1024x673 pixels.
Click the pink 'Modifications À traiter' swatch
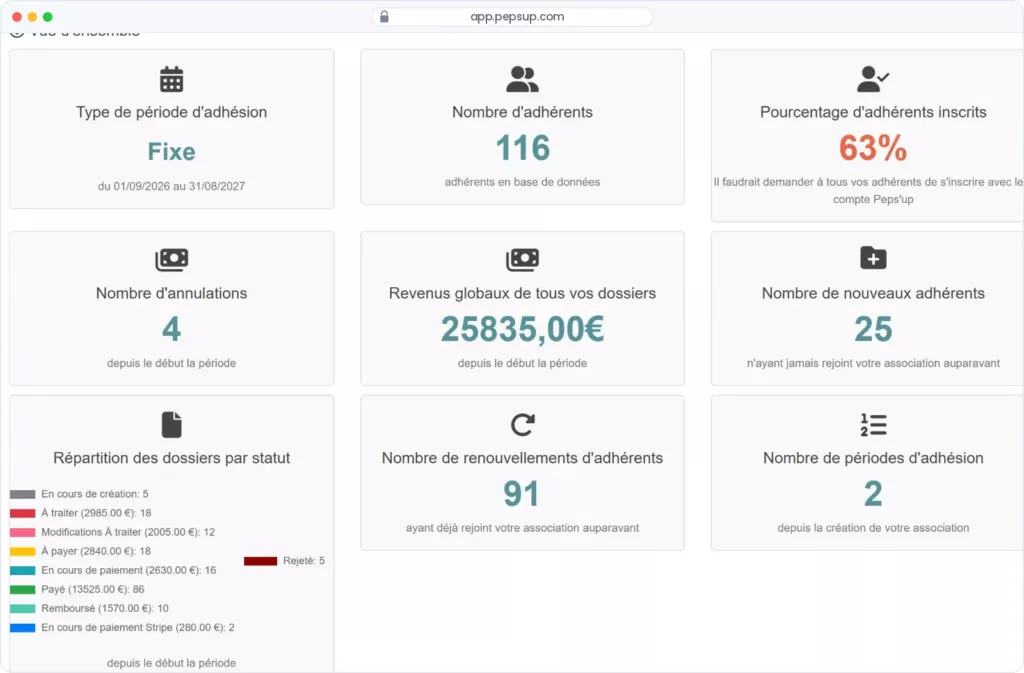click(x=23, y=532)
